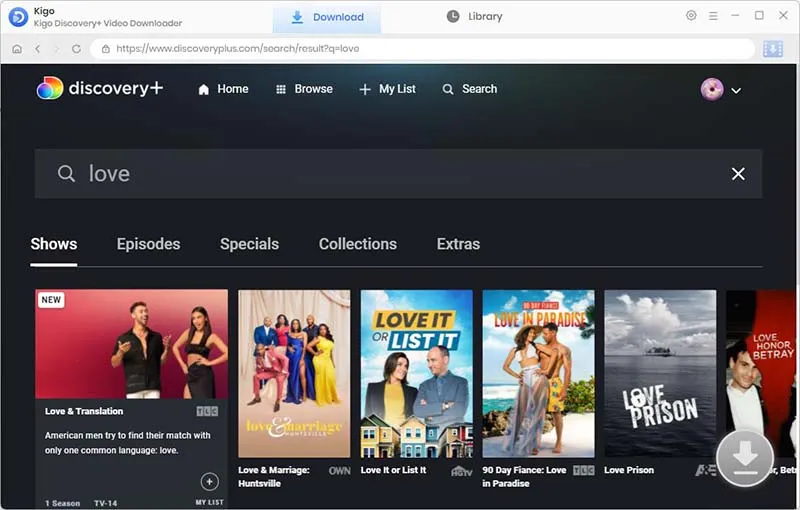Click 'Kigo Discovery+ Video Downloader' title text
The height and width of the screenshot is (510, 800).
pyautogui.click(x=108, y=23)
